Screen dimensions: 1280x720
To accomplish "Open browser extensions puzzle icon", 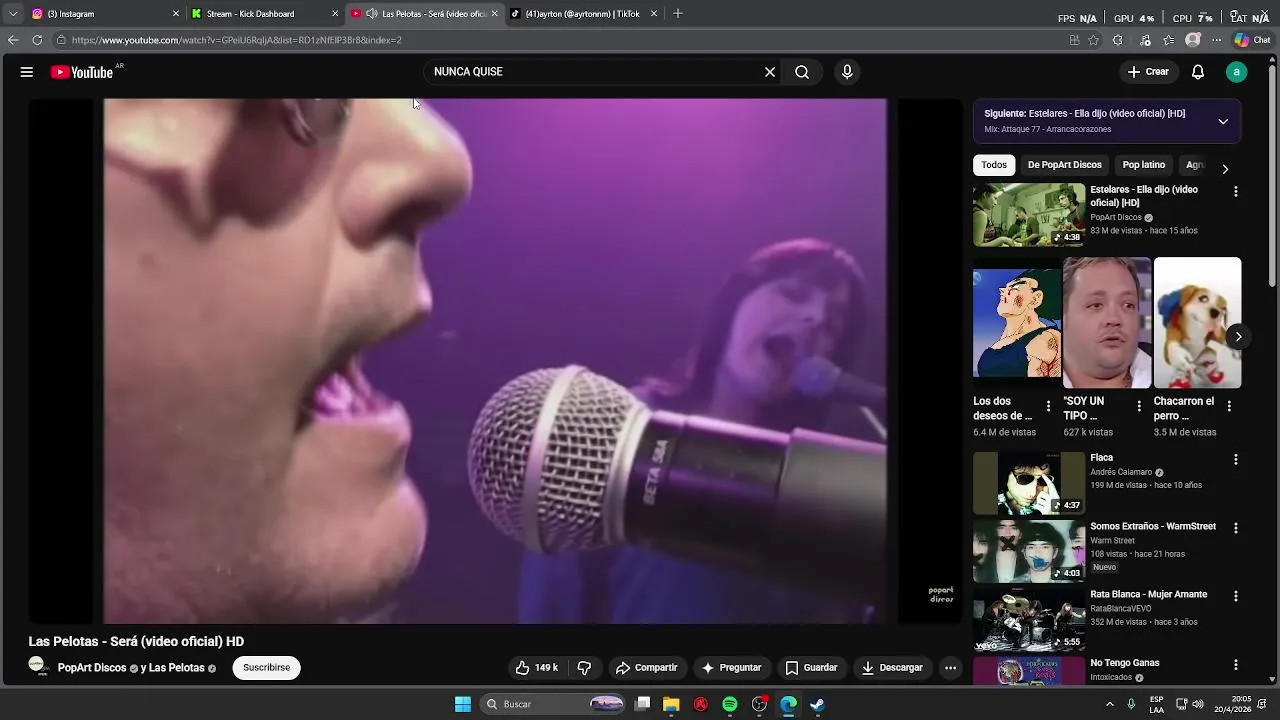I will click(1118, 40).
